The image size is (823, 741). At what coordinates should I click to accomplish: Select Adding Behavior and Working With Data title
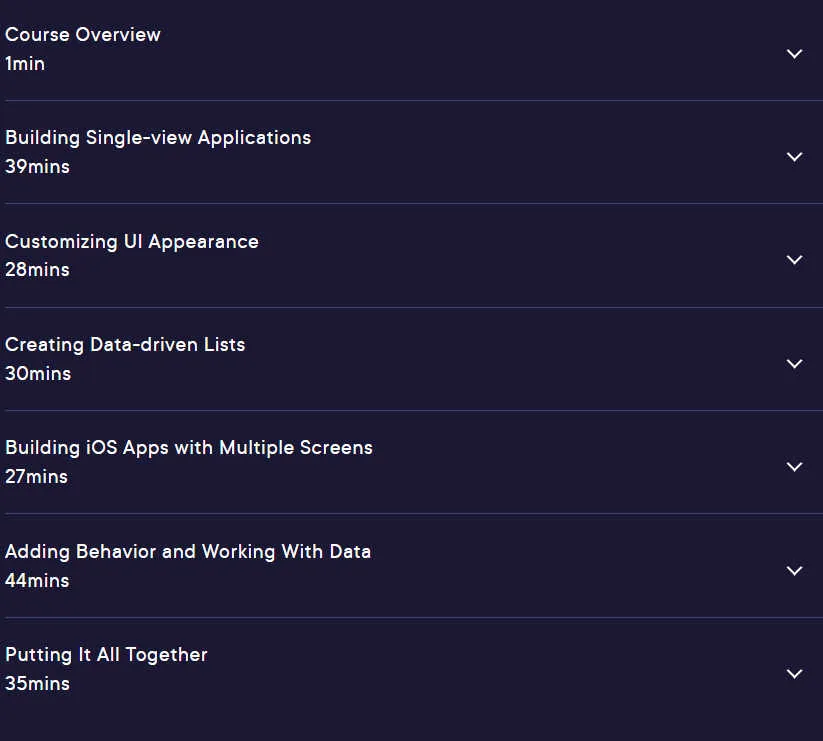tap(188, 553)
